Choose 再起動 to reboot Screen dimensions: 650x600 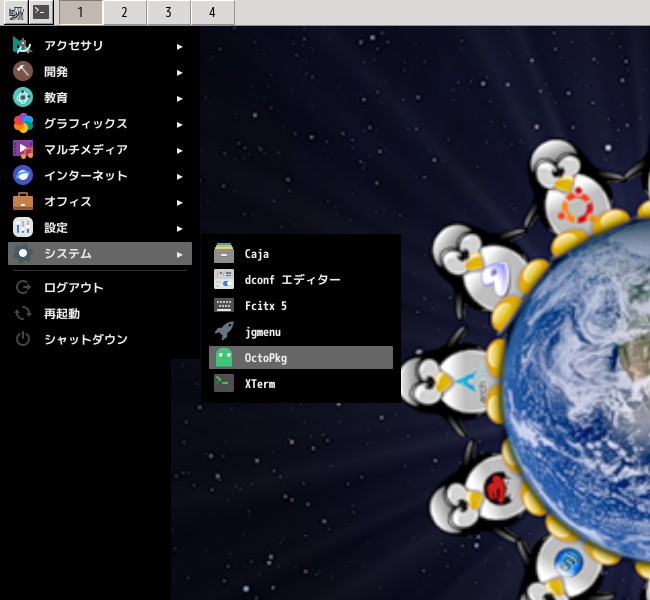[x=100, y=313]
